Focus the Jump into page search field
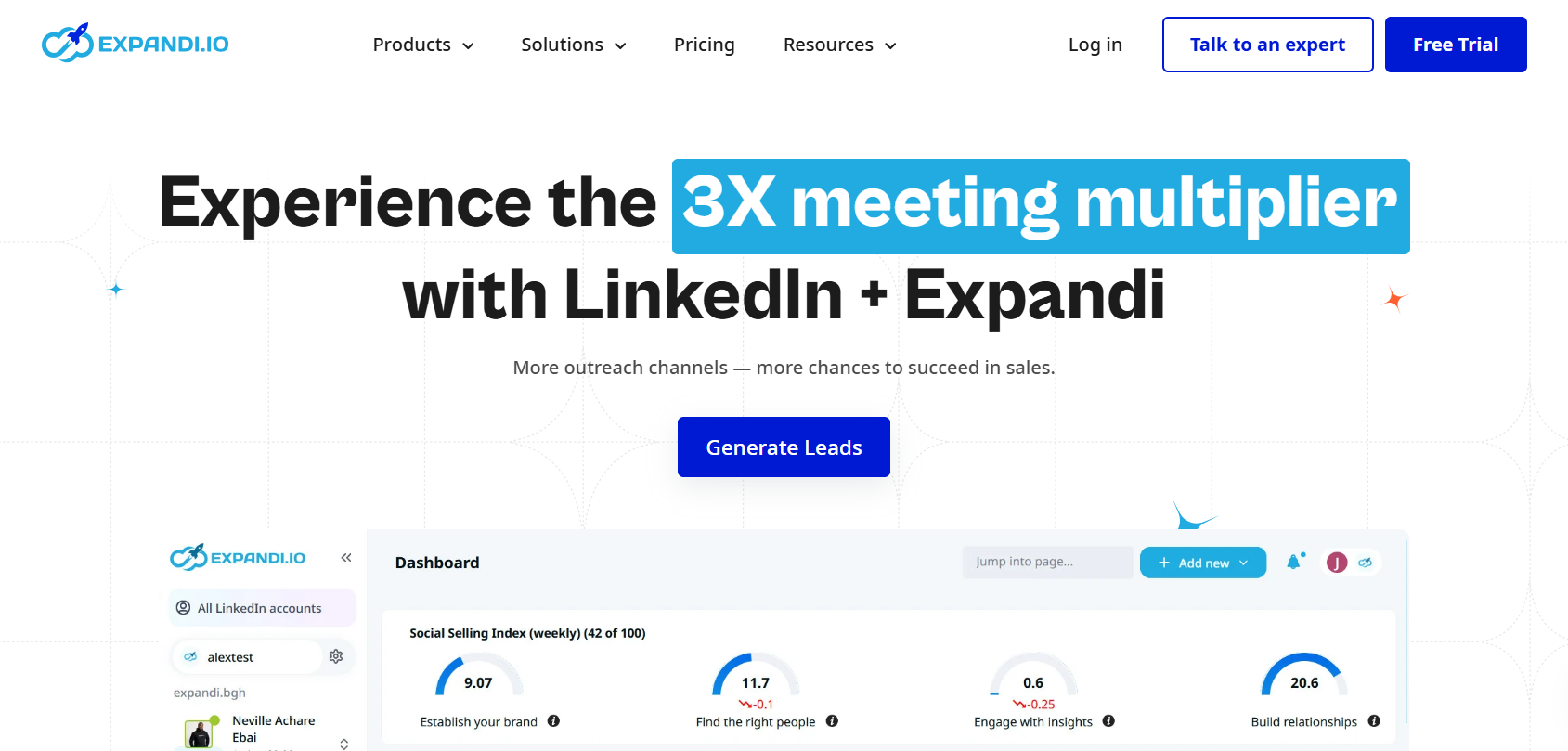 click(1046, 562)
